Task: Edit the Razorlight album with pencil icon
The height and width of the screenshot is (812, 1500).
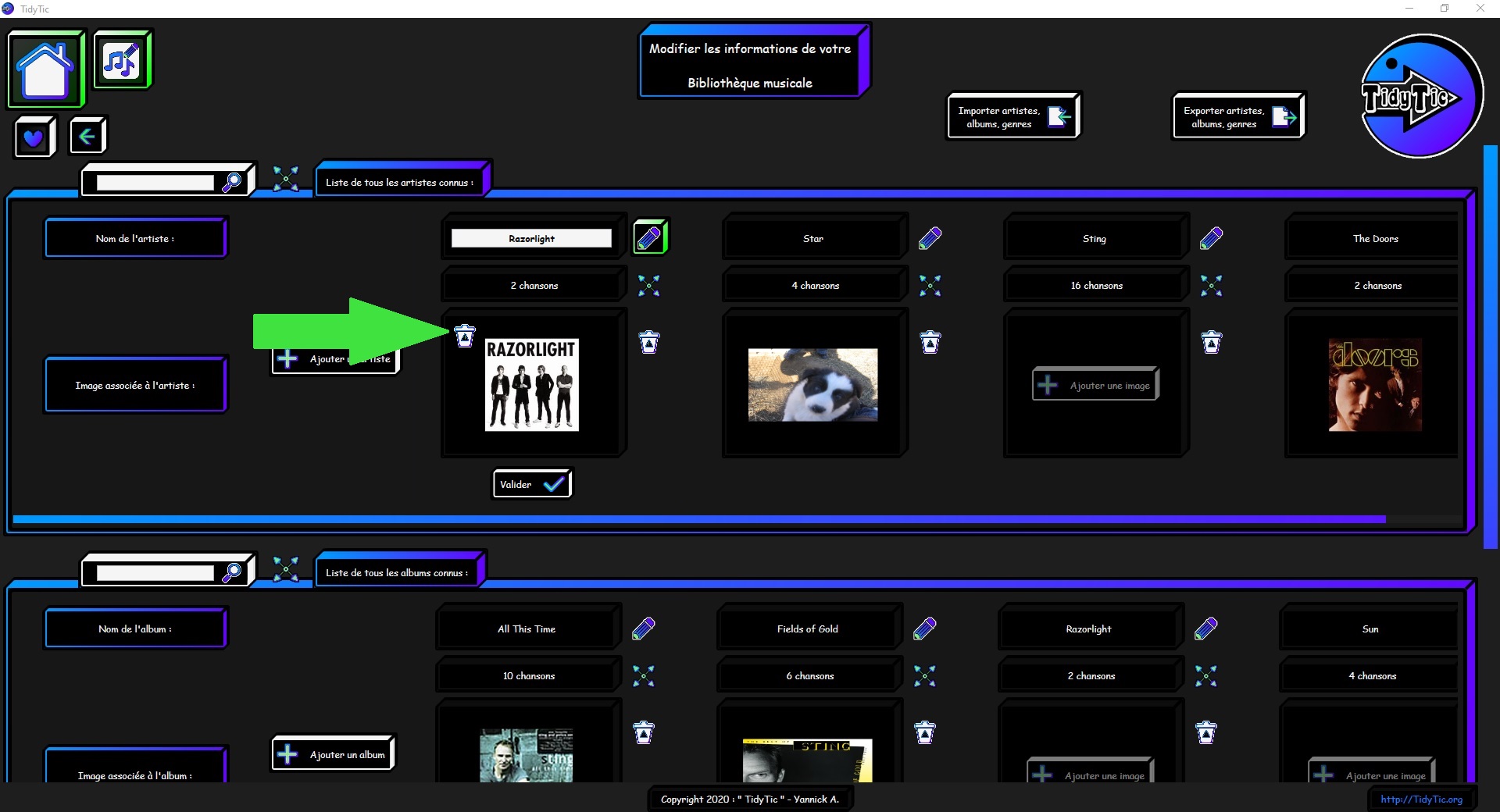Action: point(1206,629)
